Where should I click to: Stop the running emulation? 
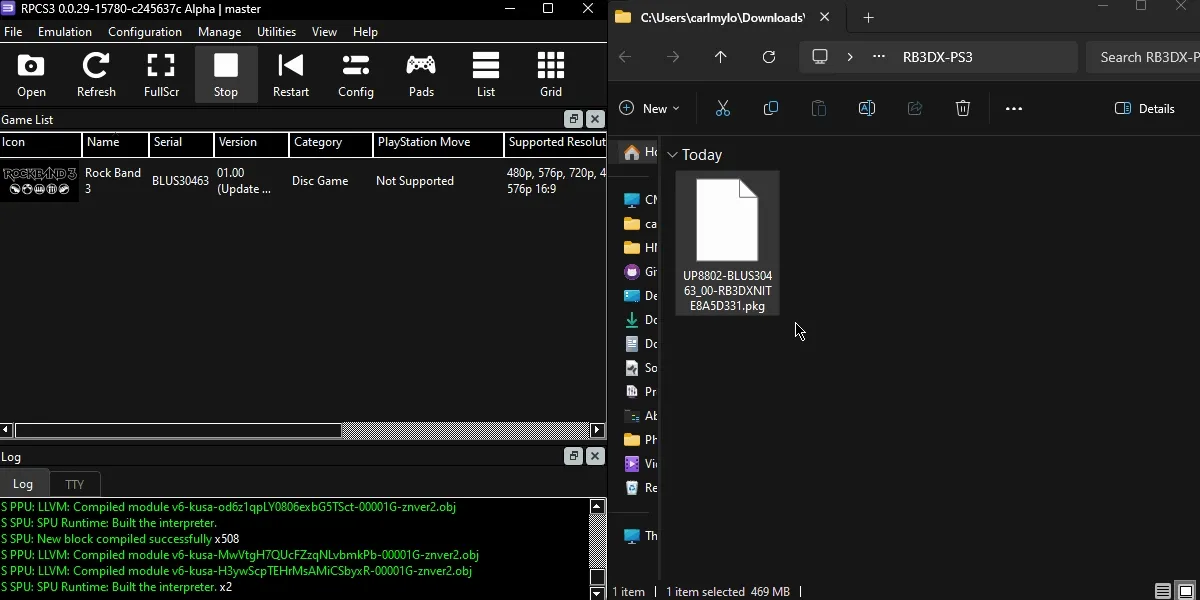(x=226, y=74)
